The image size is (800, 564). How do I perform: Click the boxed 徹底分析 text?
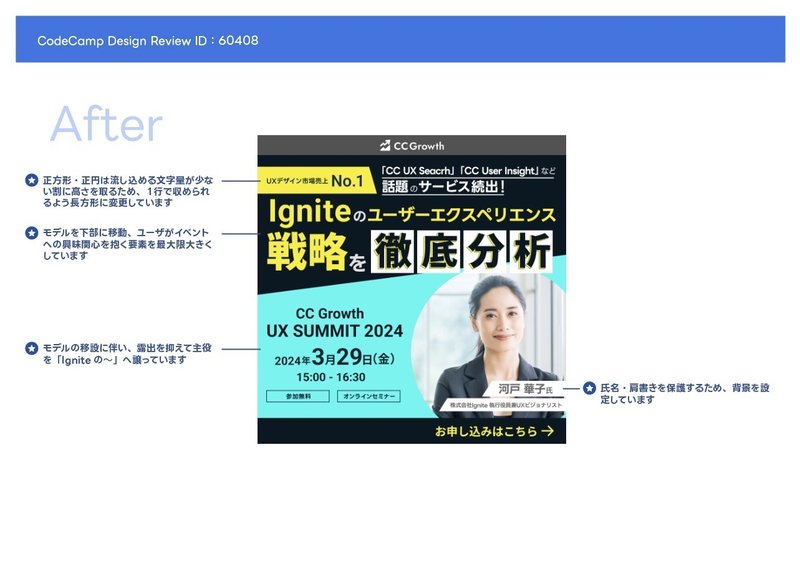[462, 251]
